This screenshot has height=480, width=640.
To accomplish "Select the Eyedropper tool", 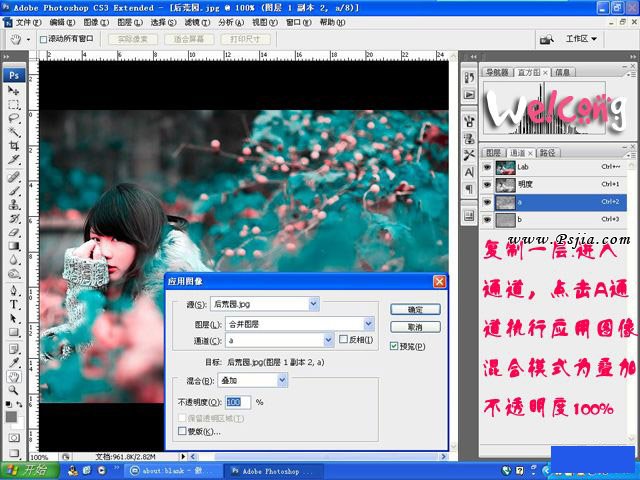I will point(13,362).
